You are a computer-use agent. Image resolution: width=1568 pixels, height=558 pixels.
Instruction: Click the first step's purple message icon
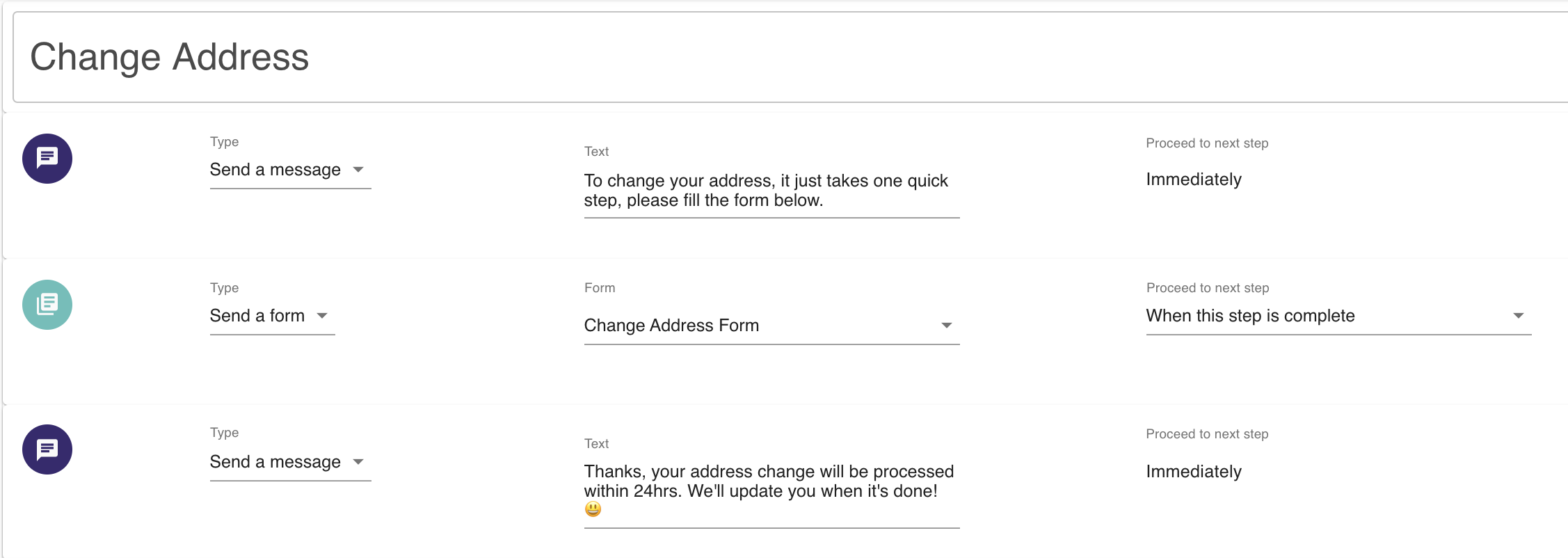47,159
